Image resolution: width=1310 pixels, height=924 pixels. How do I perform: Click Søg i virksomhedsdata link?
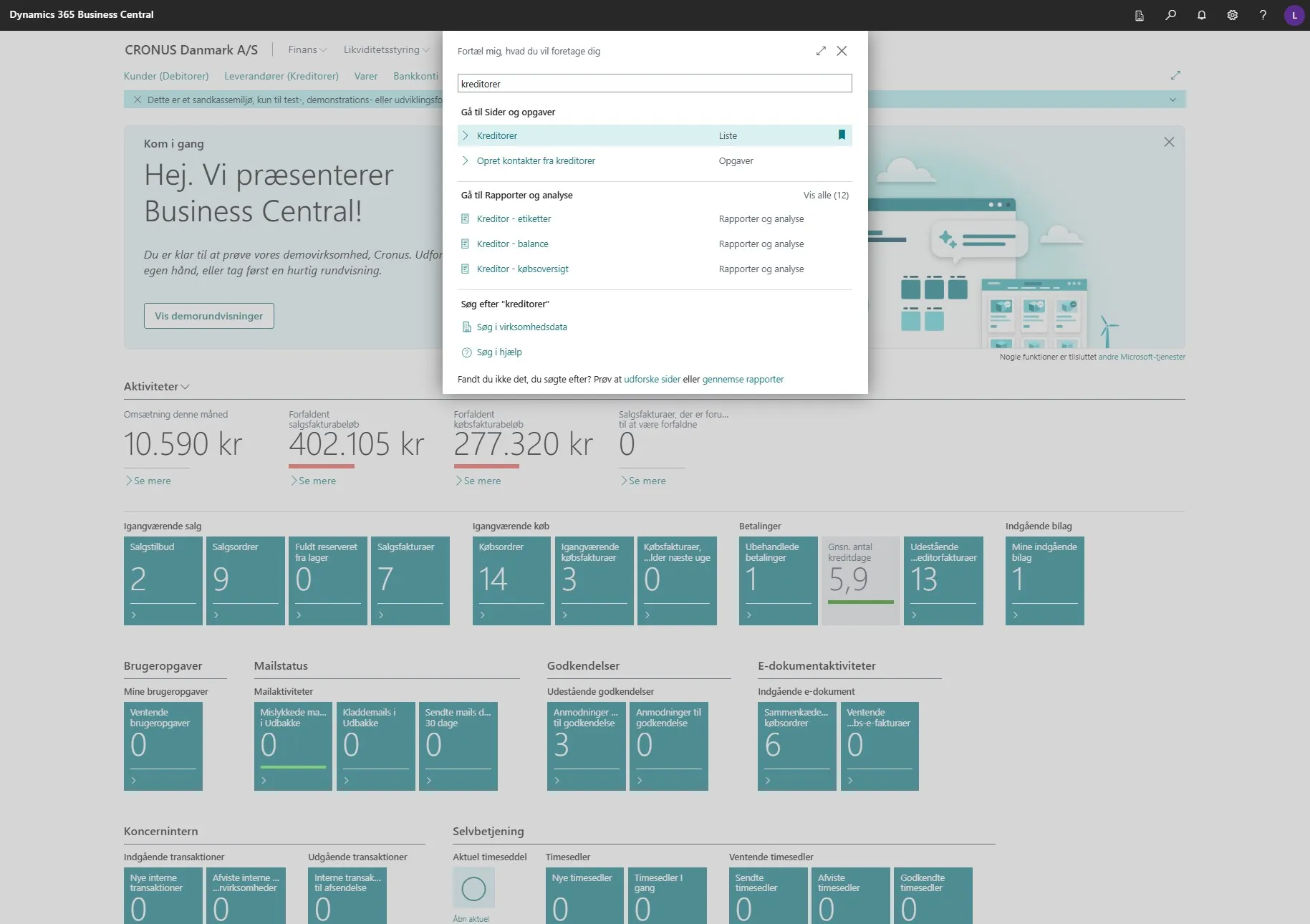pos(521,327)
